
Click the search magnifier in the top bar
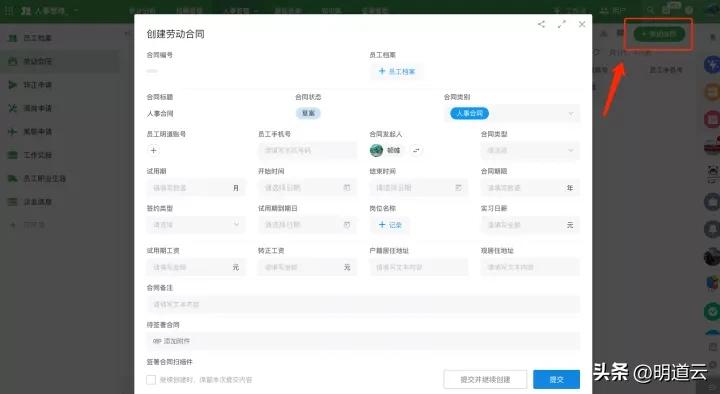coord(650,10)
